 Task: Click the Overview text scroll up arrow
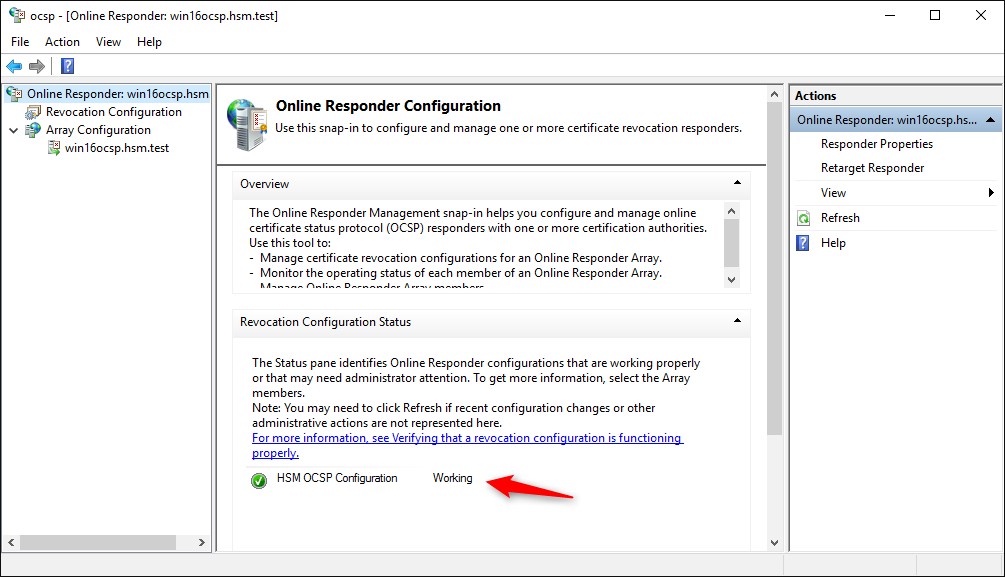(x=731, y=211)
